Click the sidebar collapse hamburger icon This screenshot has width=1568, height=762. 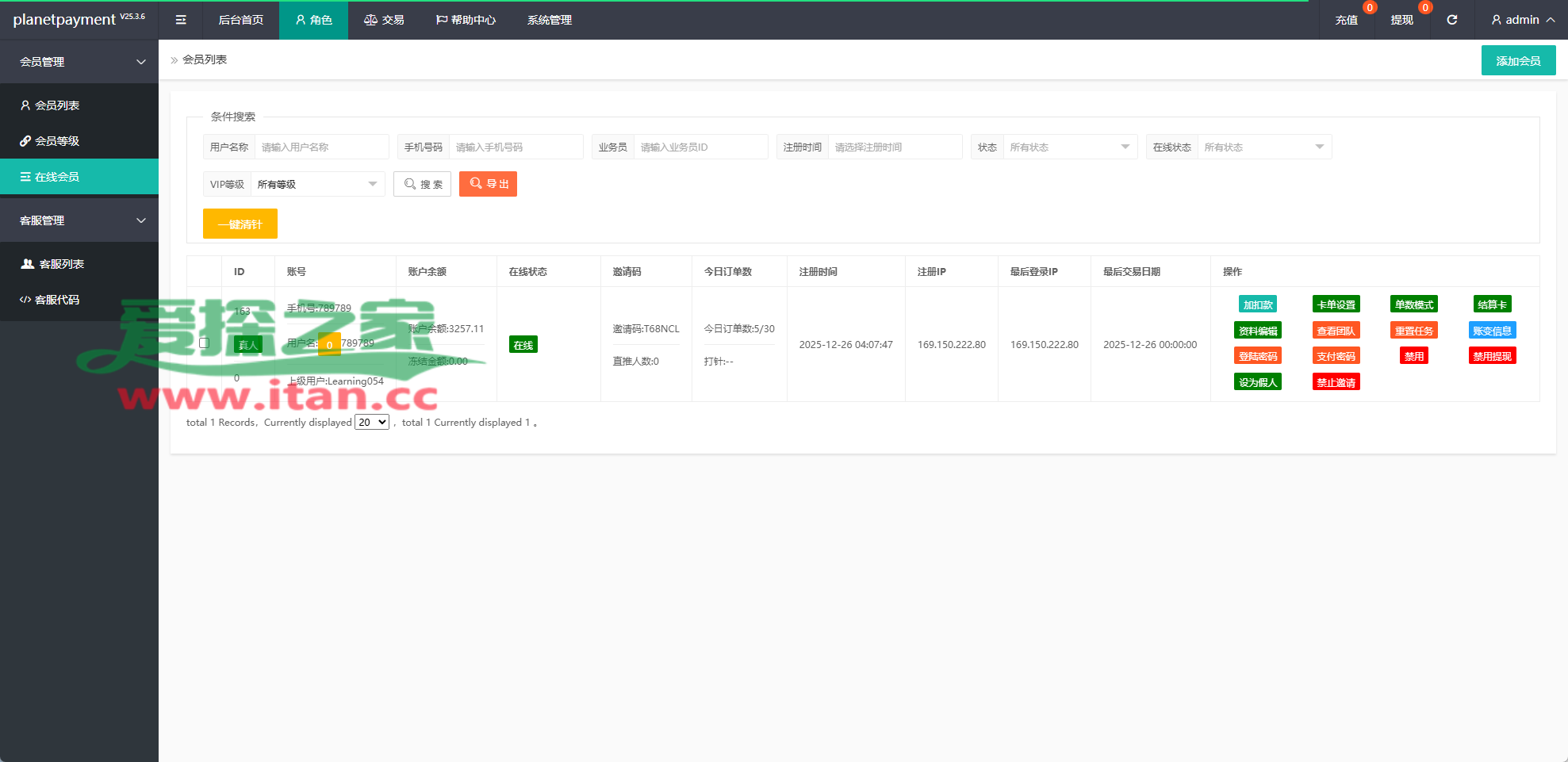pyautogui.click(x=181, y=20)
